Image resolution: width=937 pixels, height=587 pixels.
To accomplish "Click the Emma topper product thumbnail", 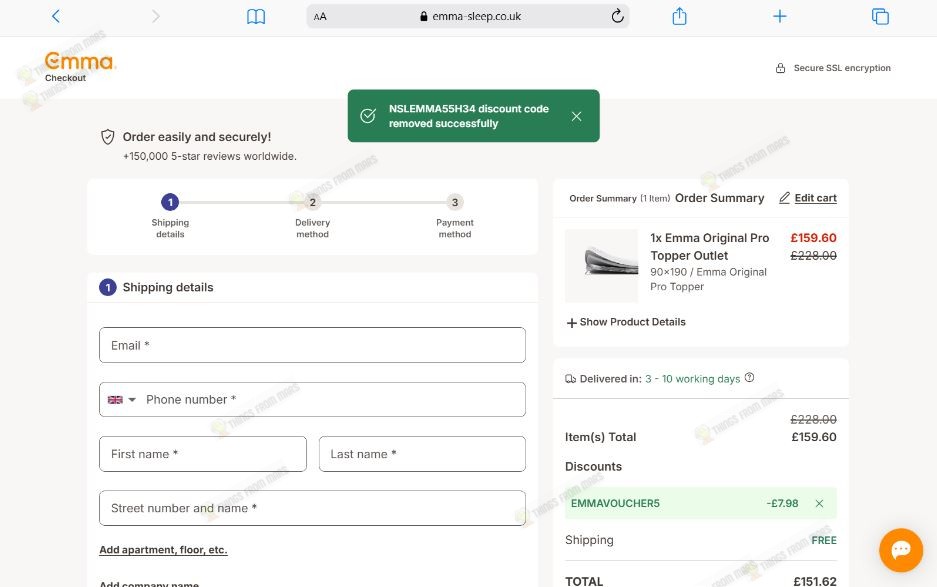I will [602, 265].
